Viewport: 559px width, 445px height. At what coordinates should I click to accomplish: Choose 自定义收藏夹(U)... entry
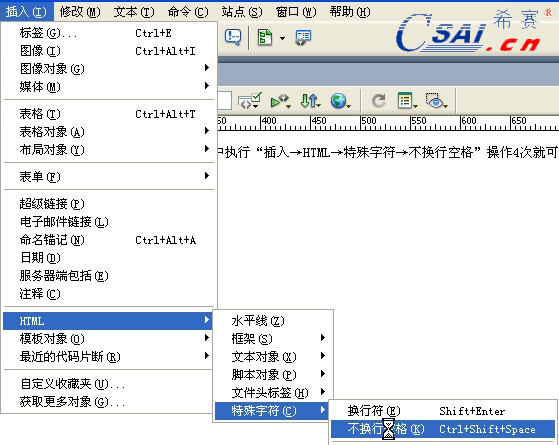(109, 384)
